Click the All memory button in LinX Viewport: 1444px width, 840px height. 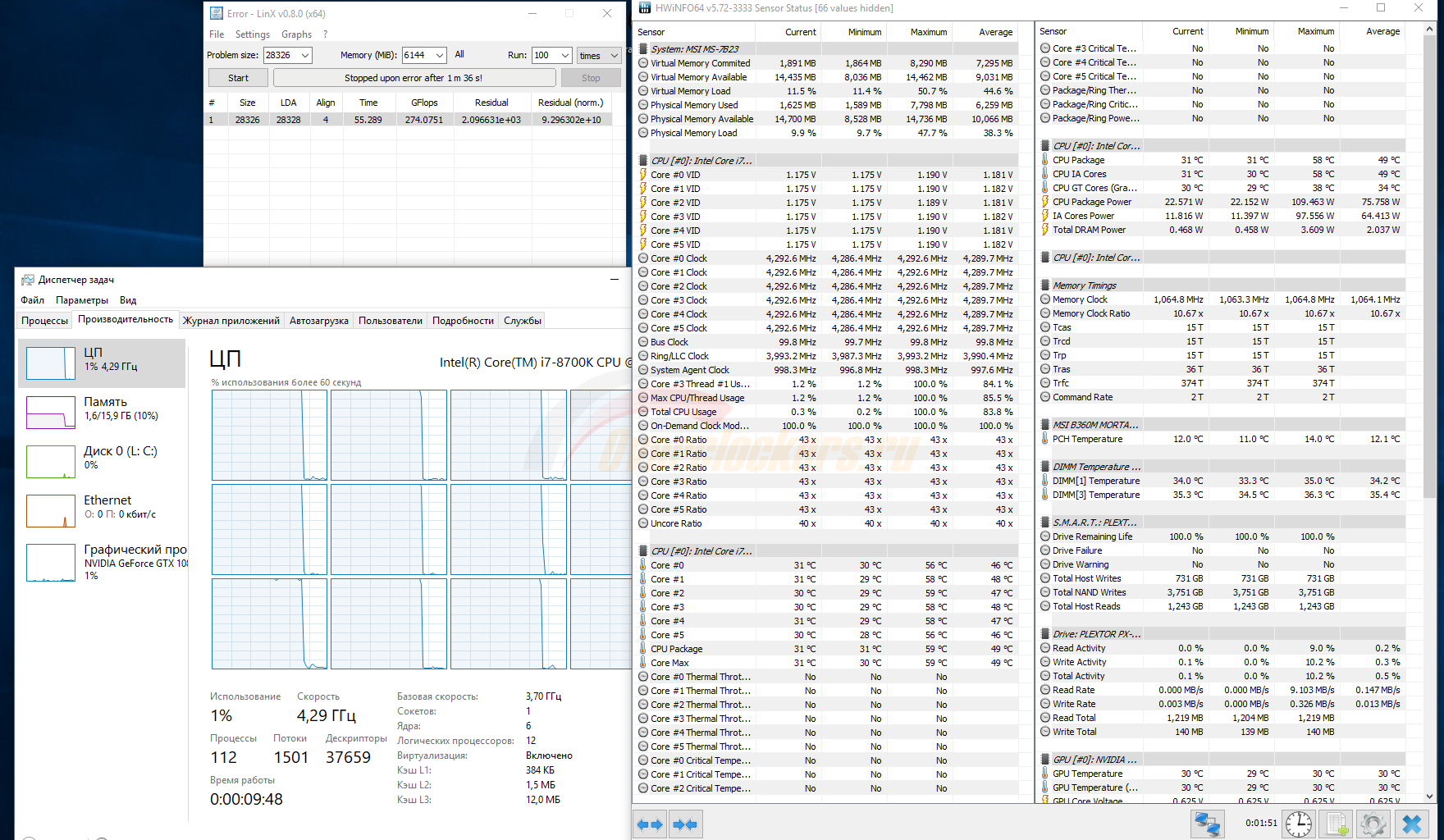[459, 54]
